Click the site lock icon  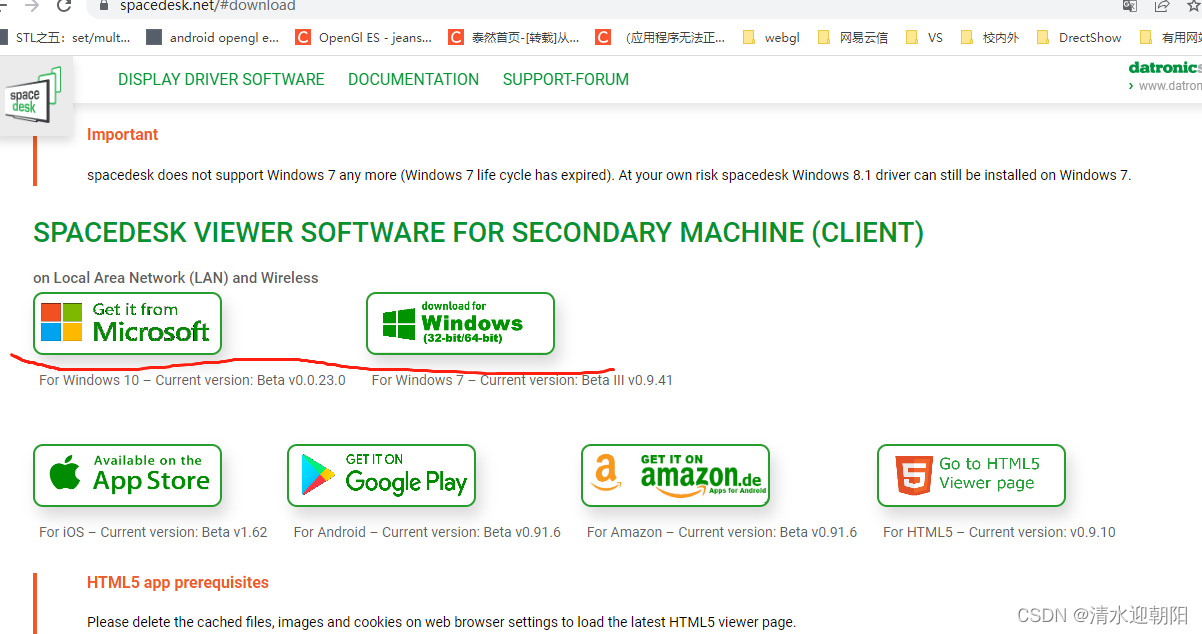point(102,6)
